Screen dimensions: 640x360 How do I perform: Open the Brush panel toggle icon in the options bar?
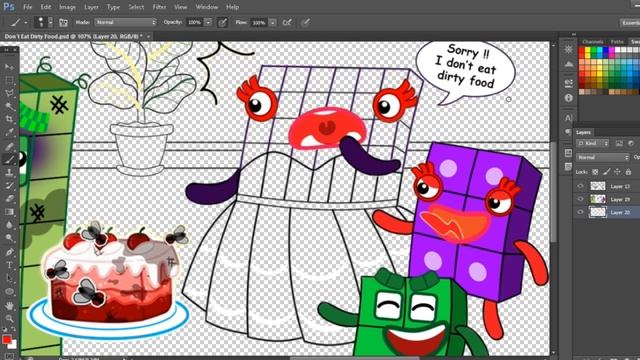(63, 23)
